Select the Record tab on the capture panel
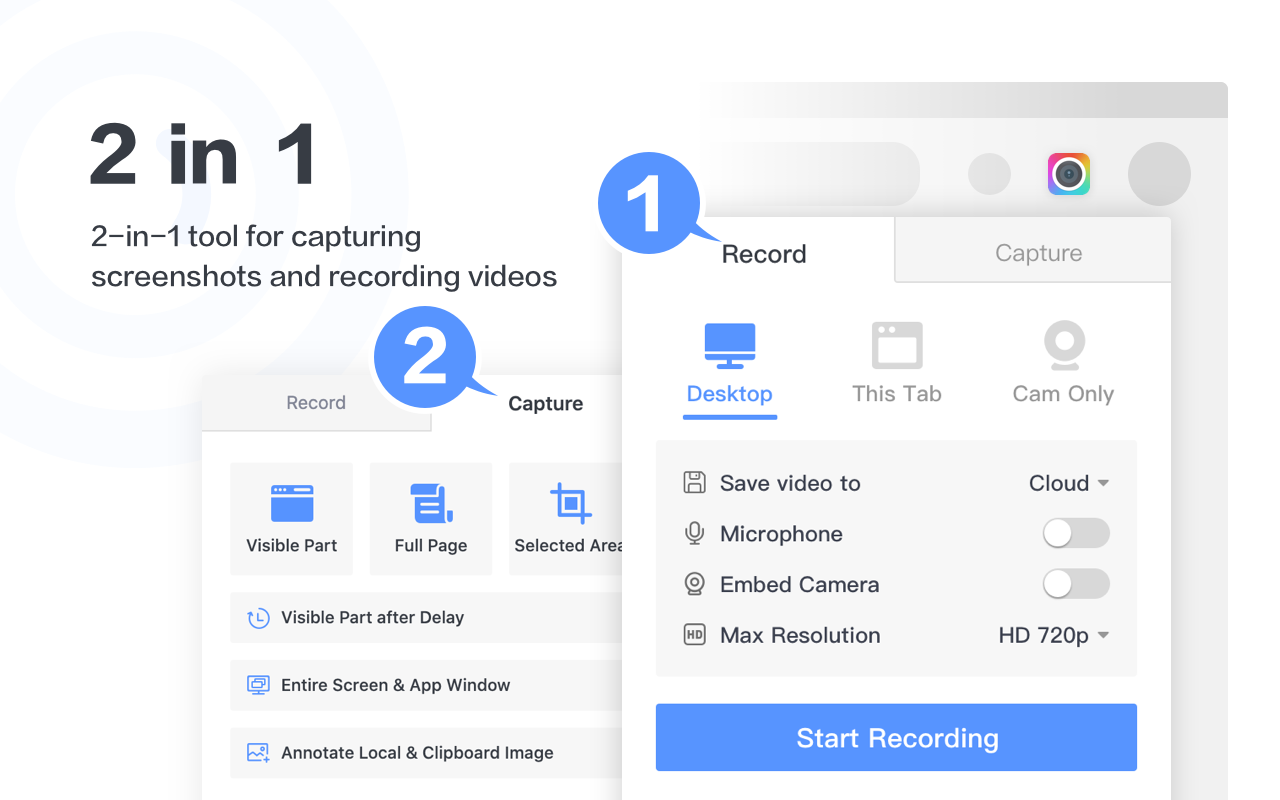The image size is (1280, 800). click(316, 402)
